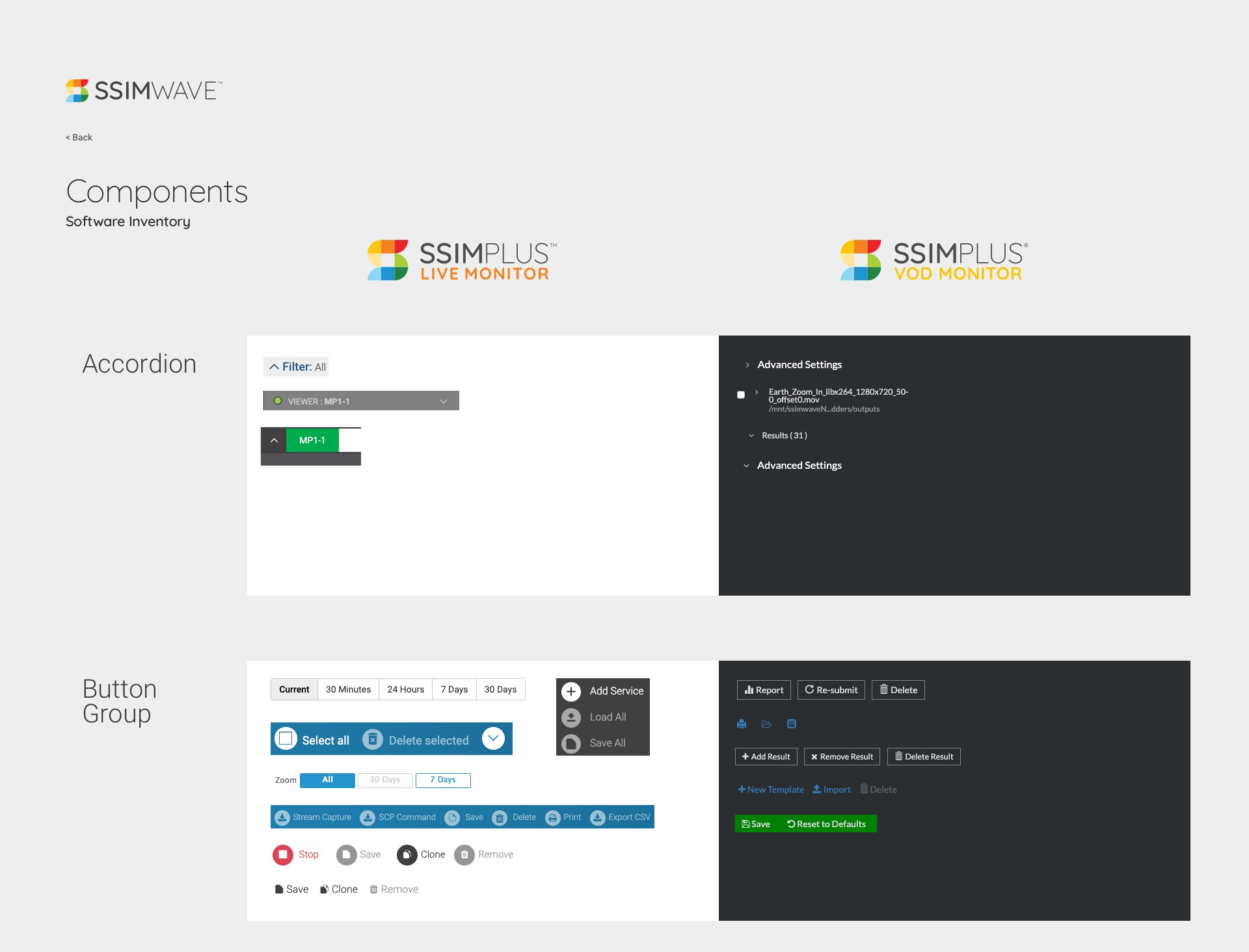Image resolution: width=1249 pixels, height=952 pixels.
Task: Click the Load All download icon
Action: coord(571,717)
